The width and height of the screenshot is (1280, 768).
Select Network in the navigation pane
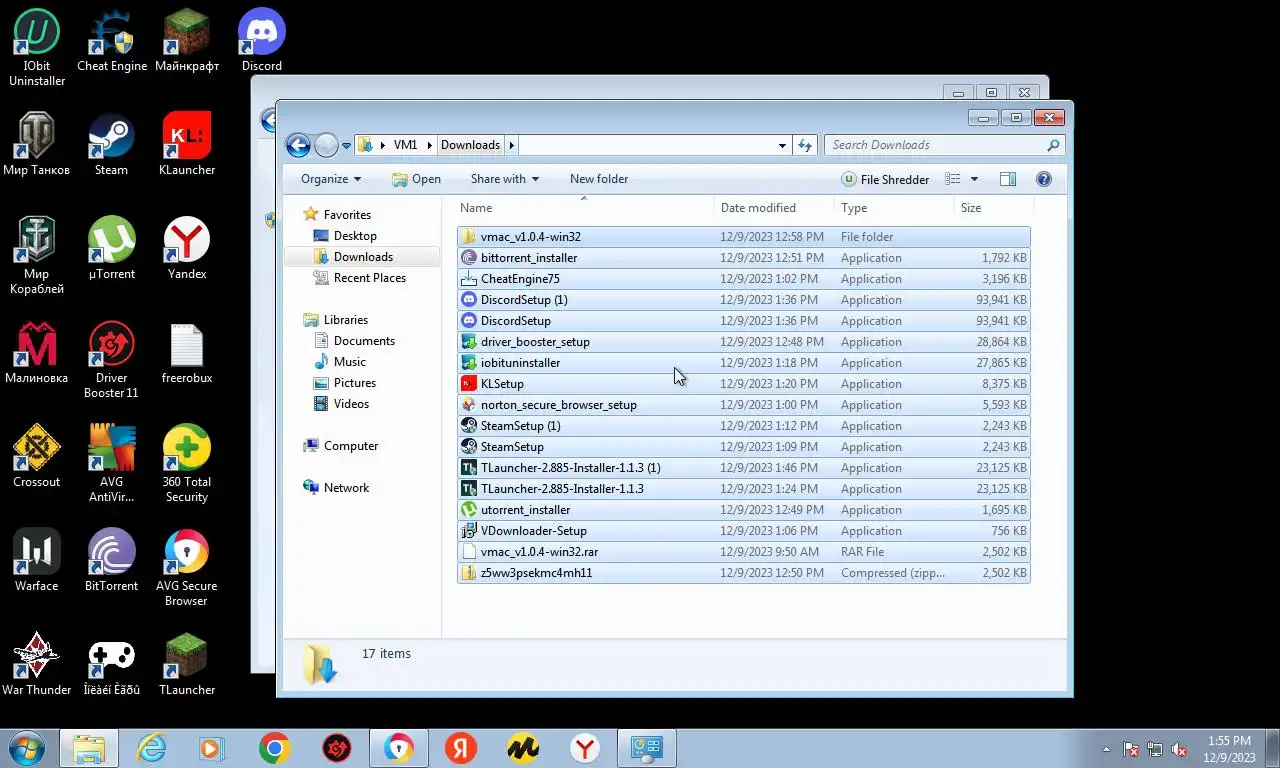tap(346, 488)
